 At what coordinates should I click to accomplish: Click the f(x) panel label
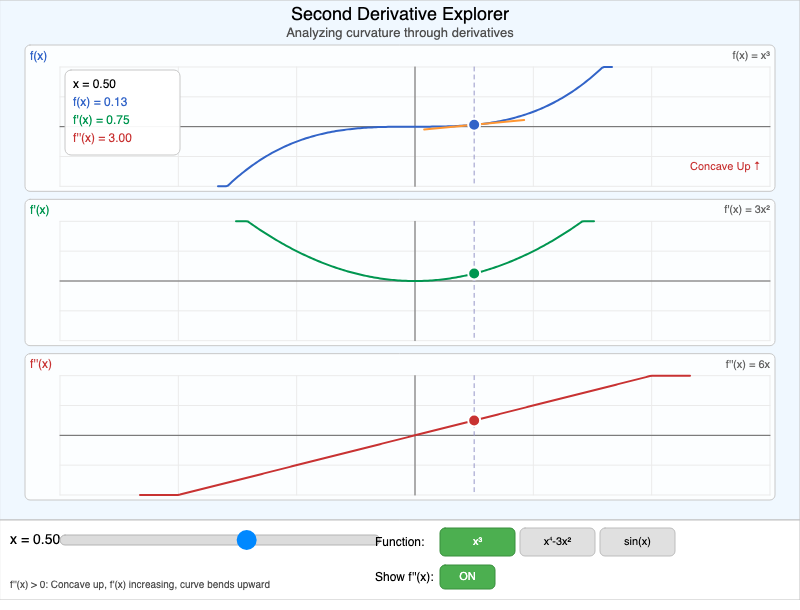pos(38,56)
